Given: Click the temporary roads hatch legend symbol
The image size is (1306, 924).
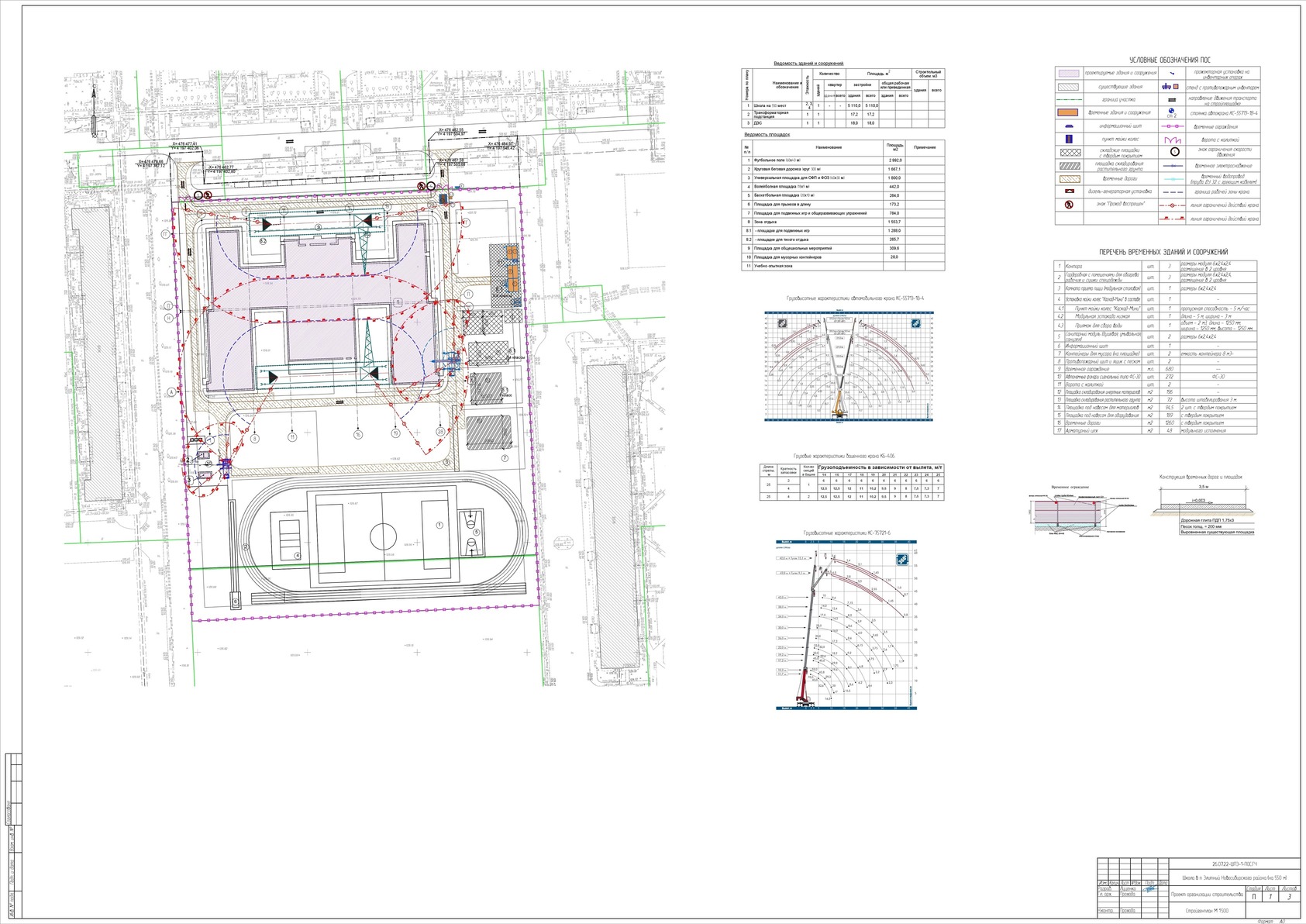Looking at the screenshot, I should (x=1069, y=178).
